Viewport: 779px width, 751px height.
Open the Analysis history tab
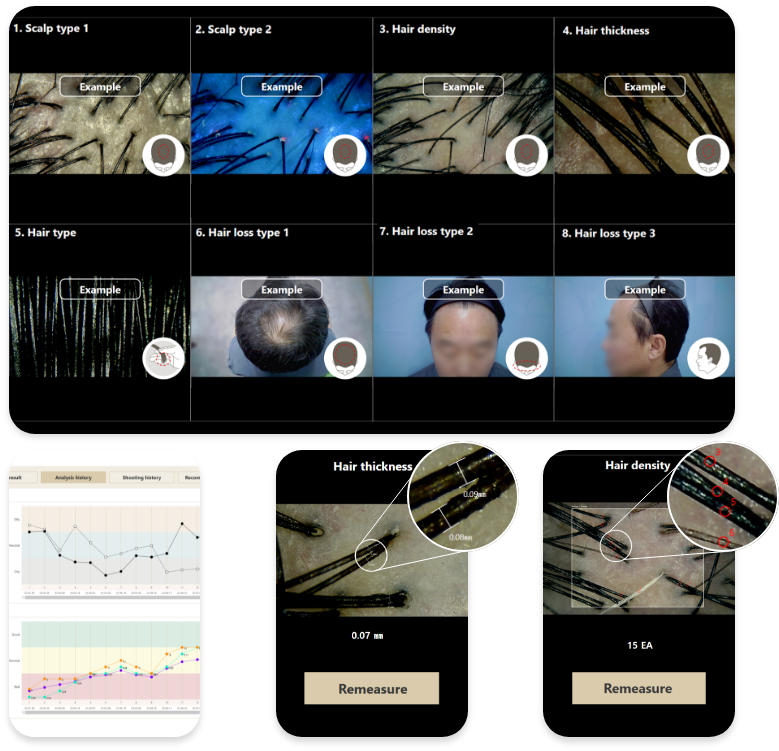(x=73, y=477)
